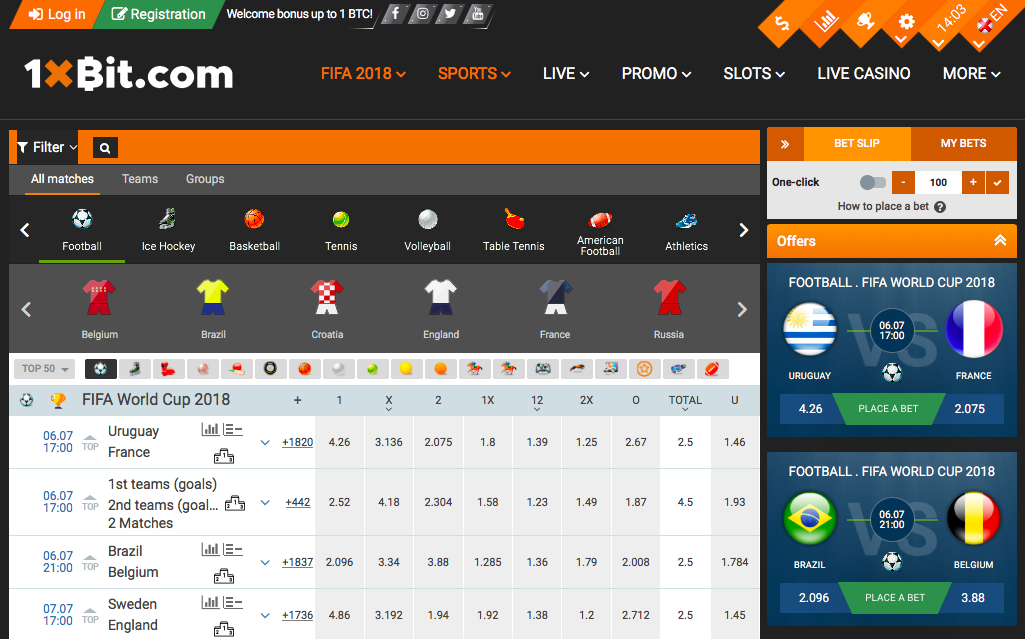Switch to the All matches tab

[62, 179]
